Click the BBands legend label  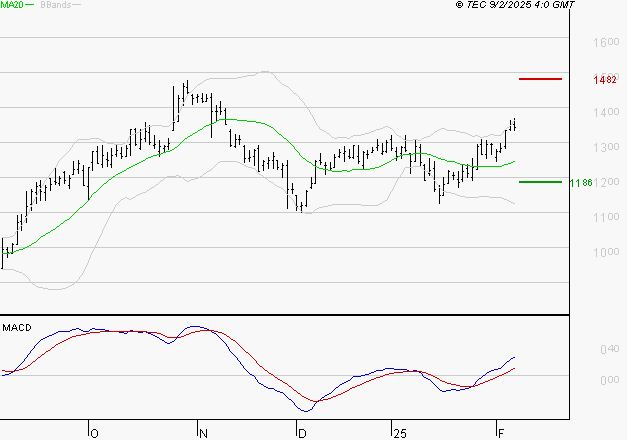(54, 5)
